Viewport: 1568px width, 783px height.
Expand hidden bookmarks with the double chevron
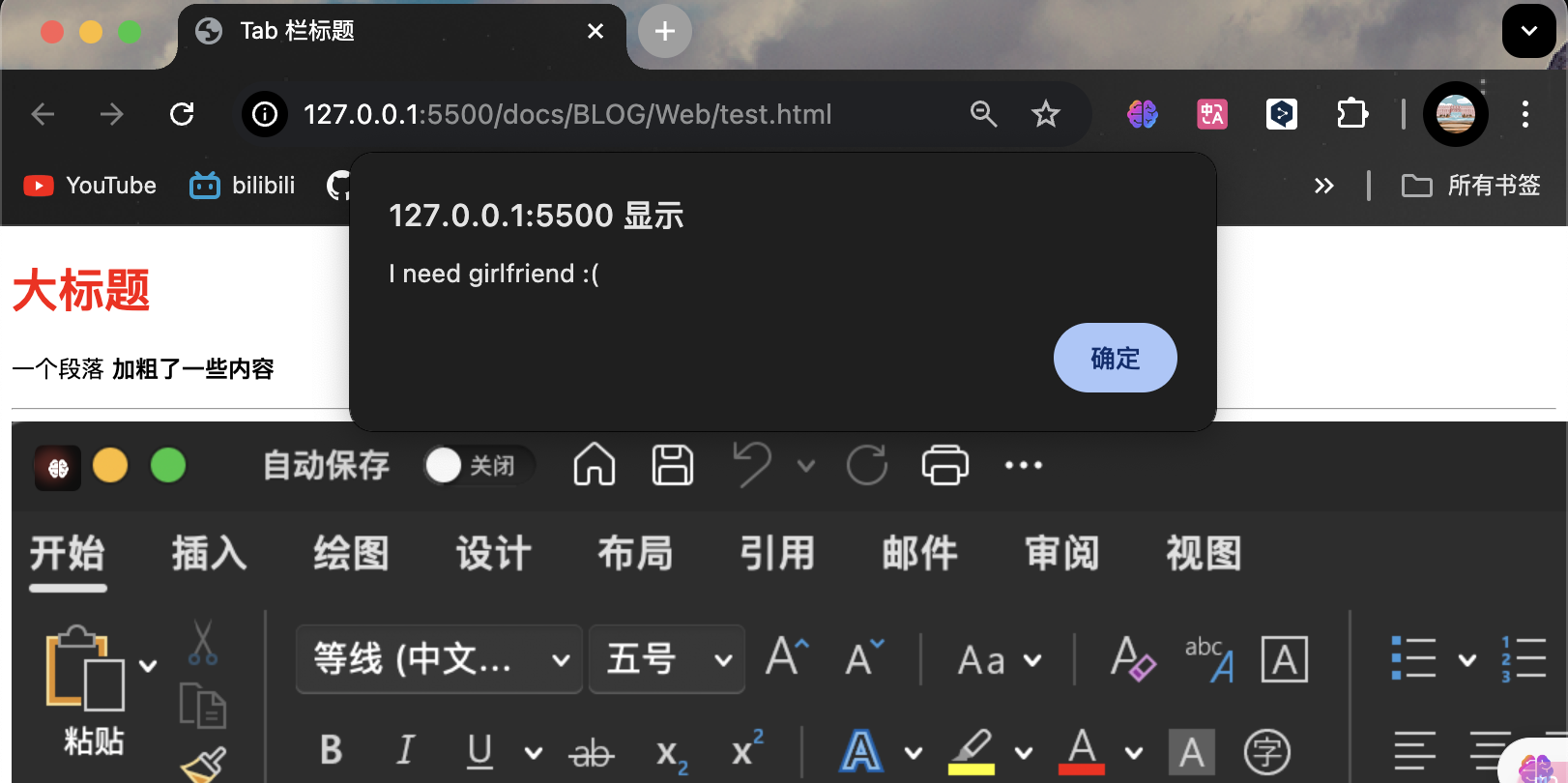click(1324, 186)
